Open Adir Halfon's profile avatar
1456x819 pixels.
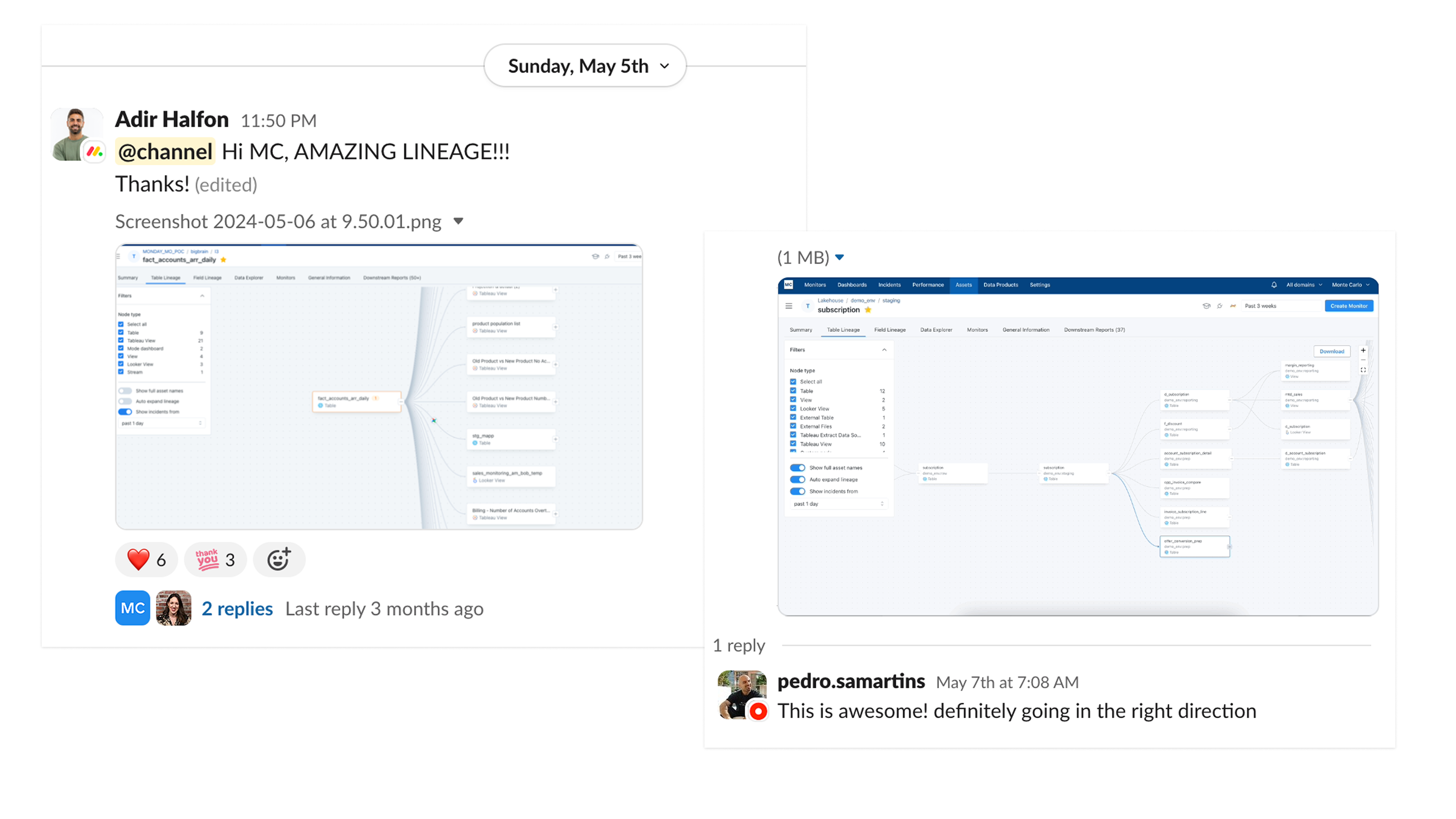77,135
